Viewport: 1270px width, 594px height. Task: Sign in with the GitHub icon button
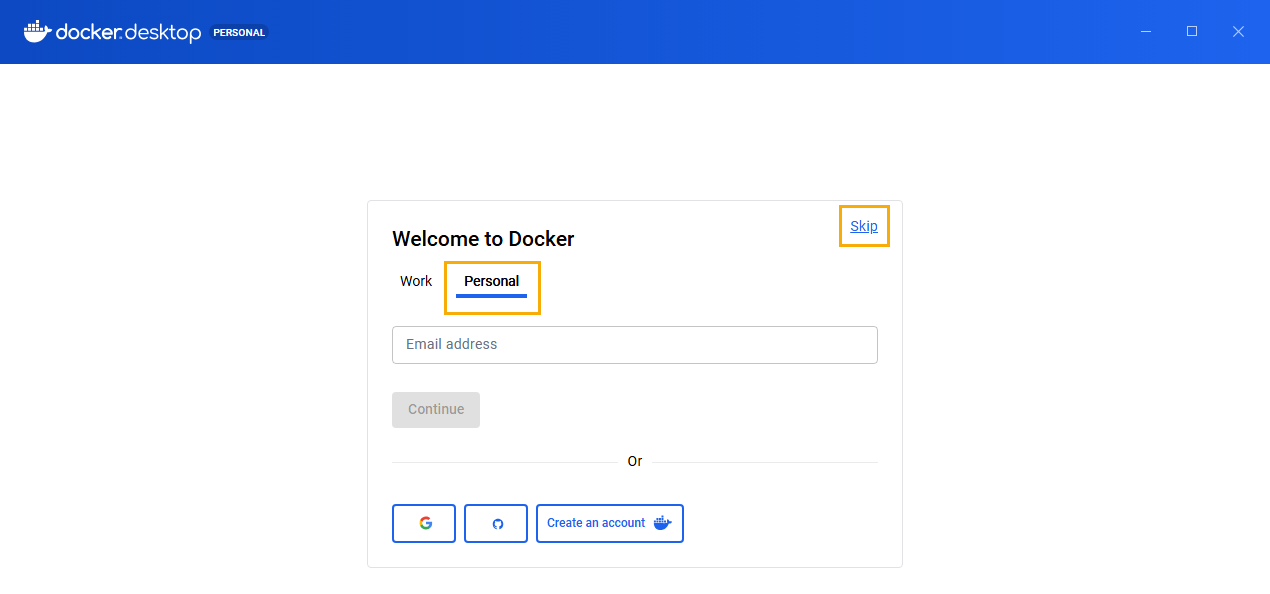pos(496,523)
